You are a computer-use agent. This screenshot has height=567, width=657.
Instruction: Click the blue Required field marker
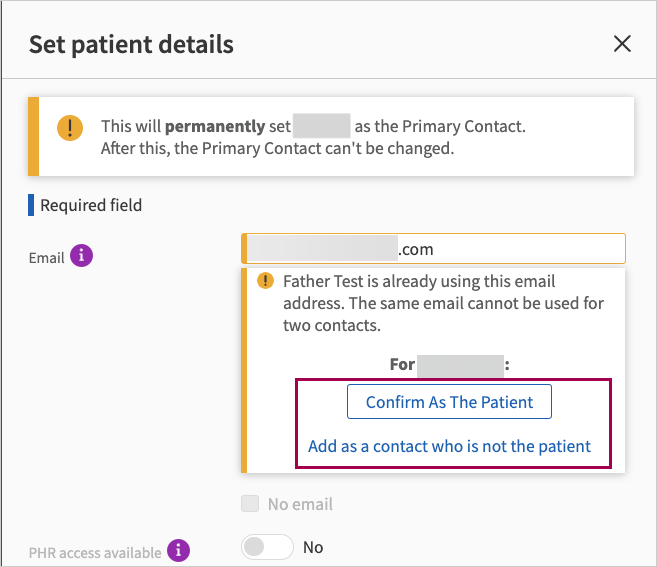(x=32, y=205)
